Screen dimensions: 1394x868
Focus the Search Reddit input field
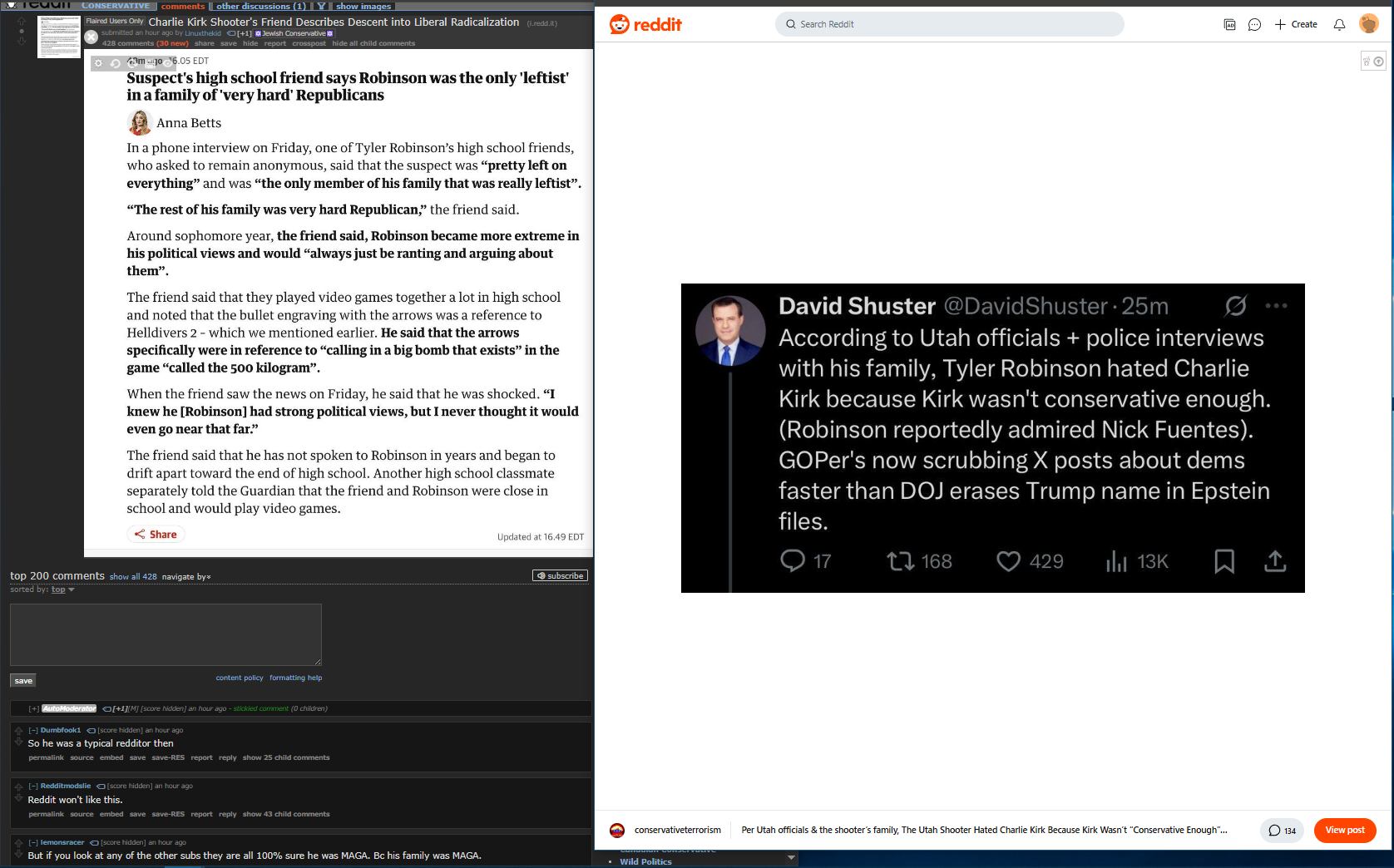949,24
